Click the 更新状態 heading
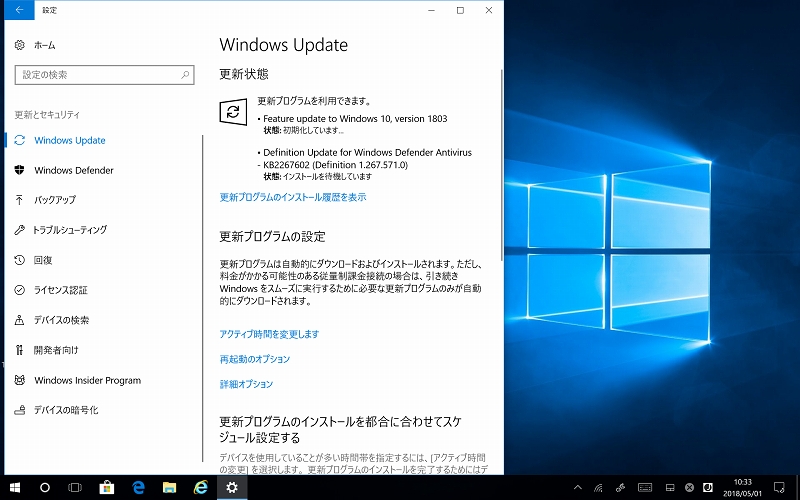The height and width of the screenshot is (500, 800). click(x=244, y=74)
